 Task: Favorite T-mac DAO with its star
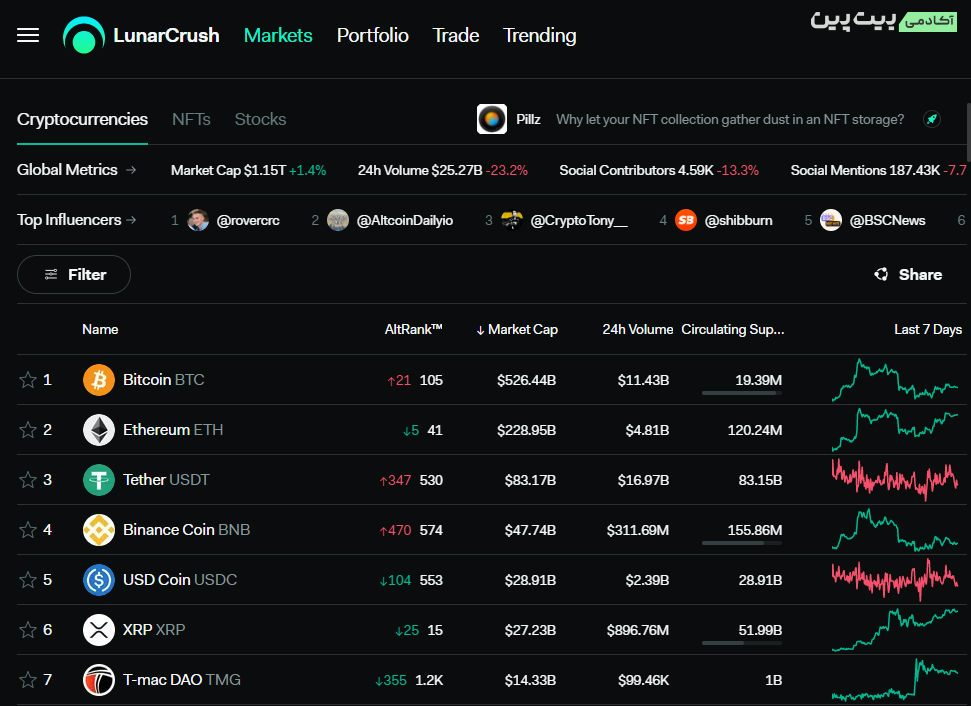pos(28,680)
